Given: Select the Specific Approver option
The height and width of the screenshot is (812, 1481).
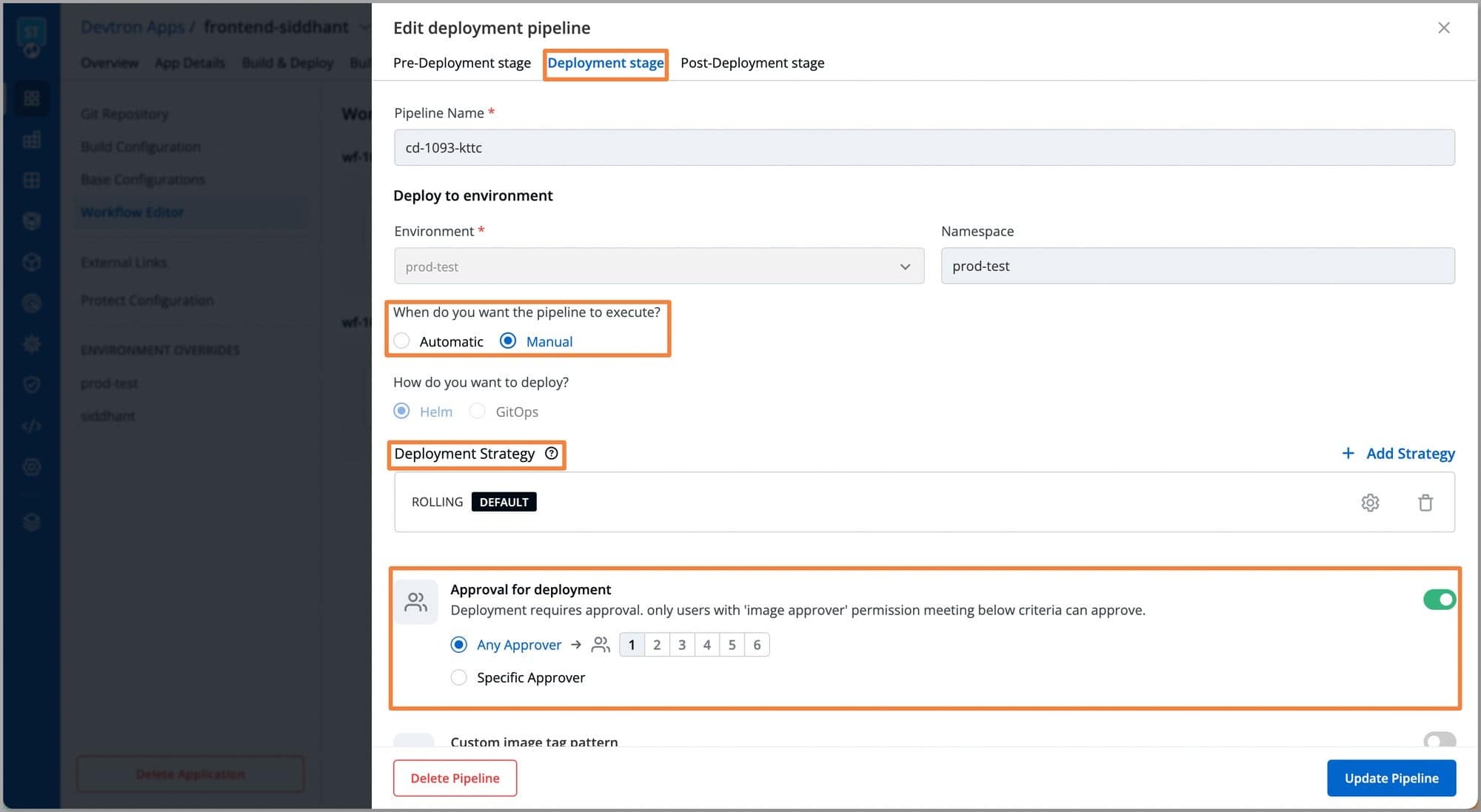Looking at the screenshot, I should [459, 678].
